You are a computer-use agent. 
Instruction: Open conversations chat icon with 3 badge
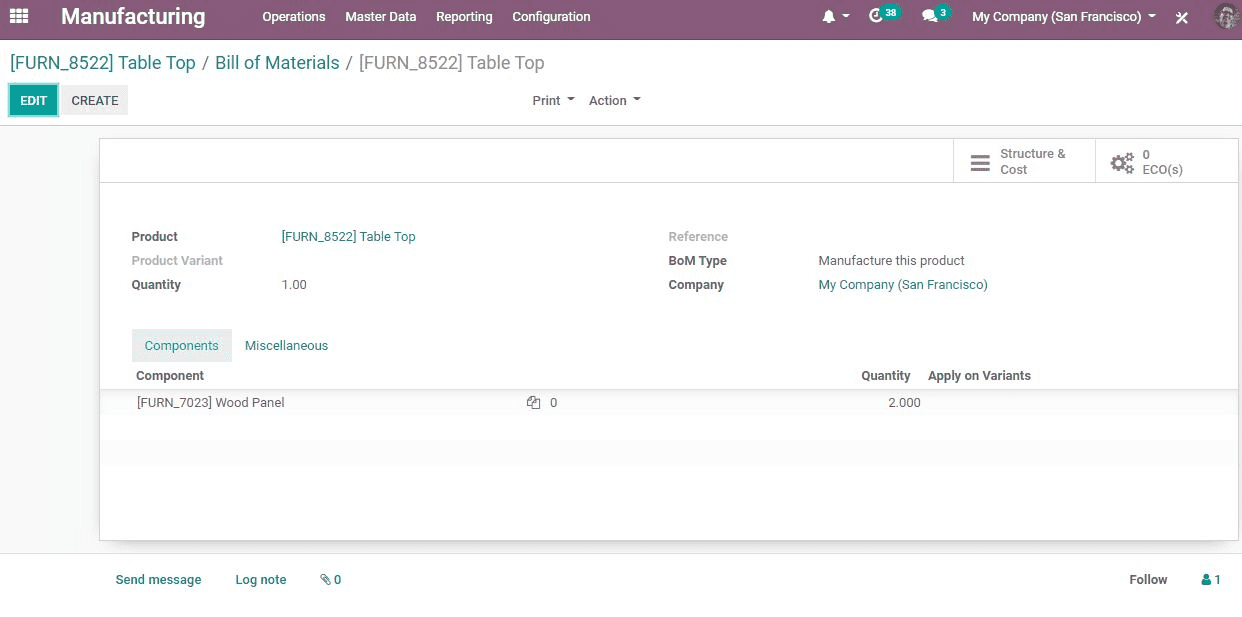coord(929,16)
